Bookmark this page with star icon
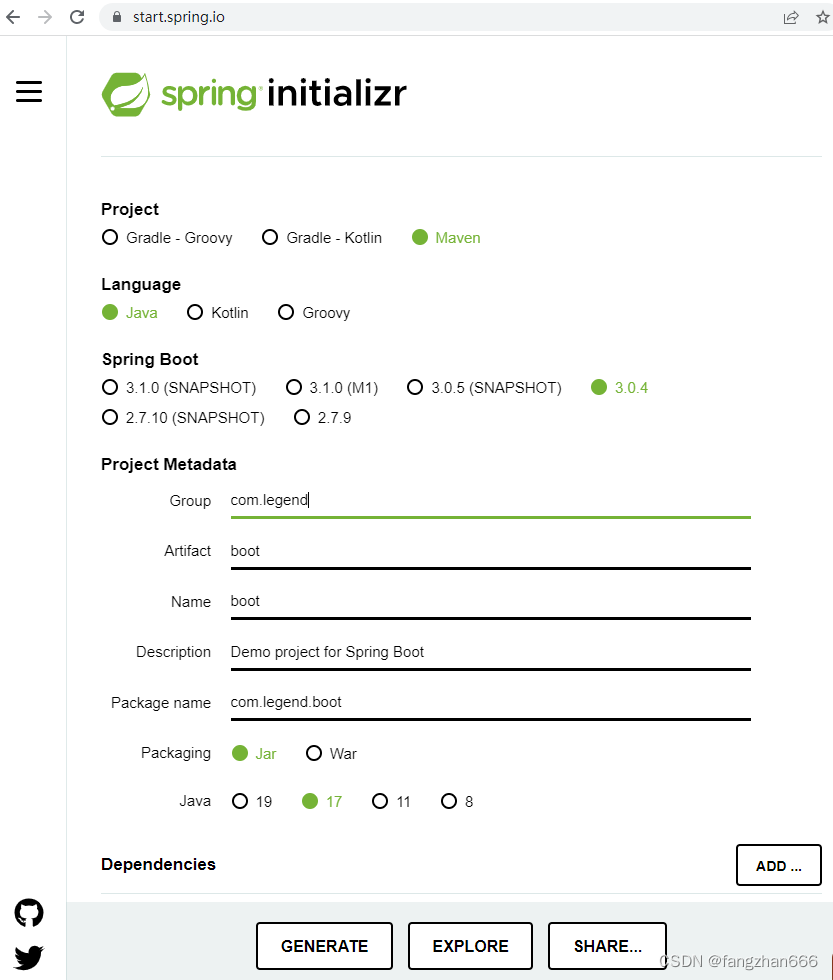The width and height of the screenshot is (833, 980). click(x=823, y=18)
